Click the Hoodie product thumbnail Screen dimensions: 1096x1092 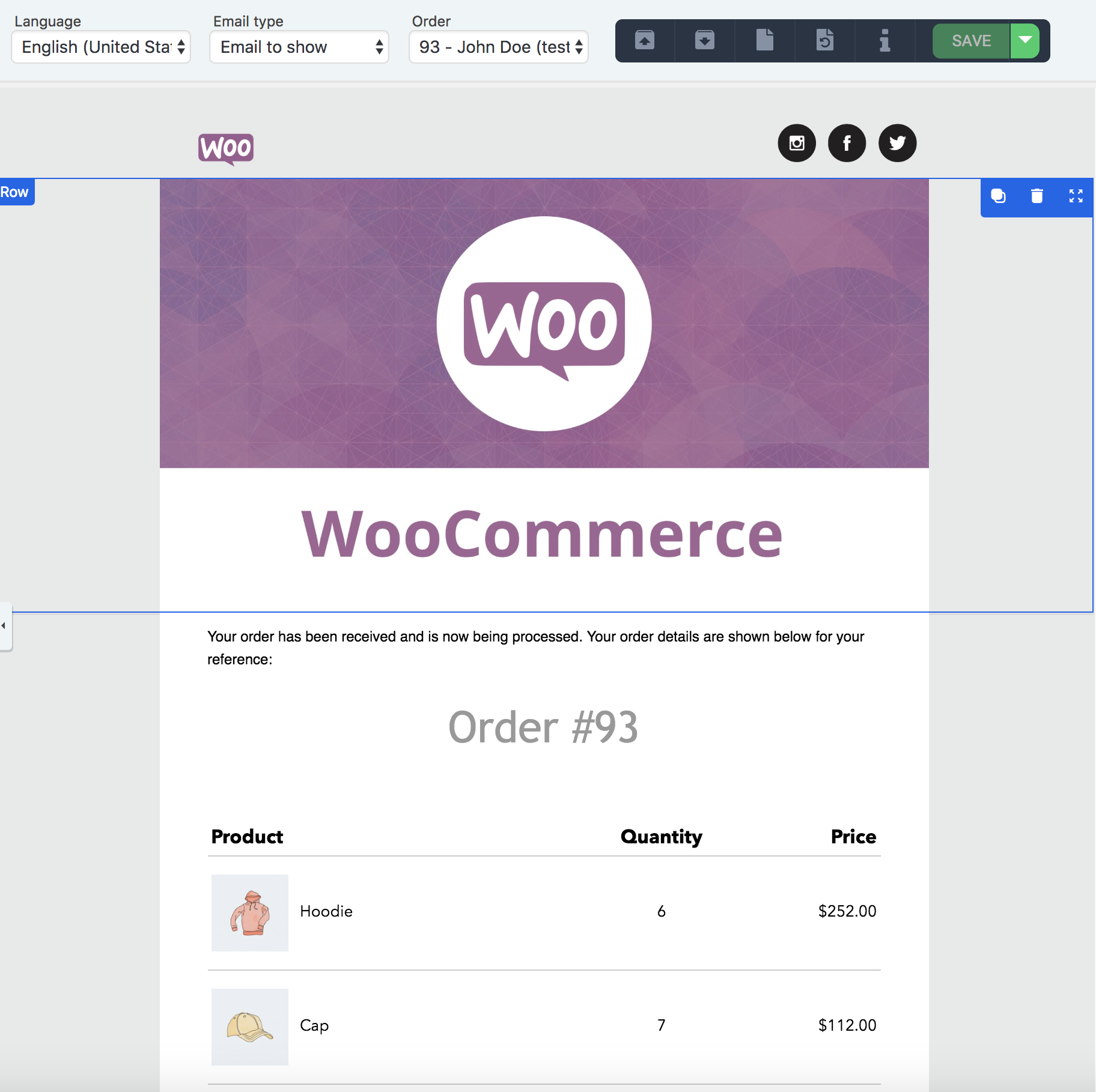pyautogui.click(x=250, y=913)
